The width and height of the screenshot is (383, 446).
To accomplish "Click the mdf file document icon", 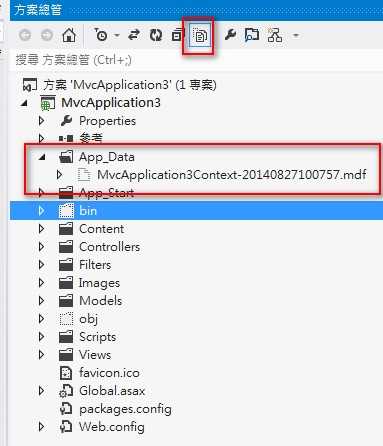I will click(x=84, y=175).
